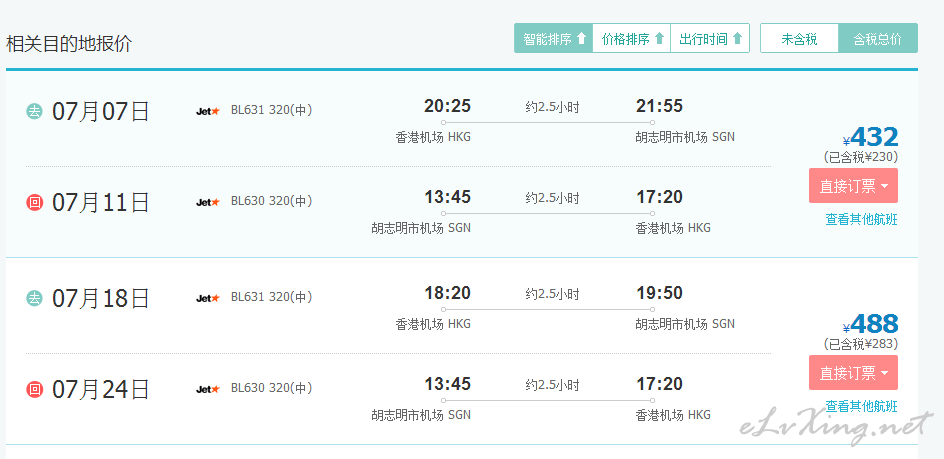Click Jetstar logo on the 07月18日 flight
Viewport: 944px width, 459px height.
pyautogui.click(x=208, y=298)
